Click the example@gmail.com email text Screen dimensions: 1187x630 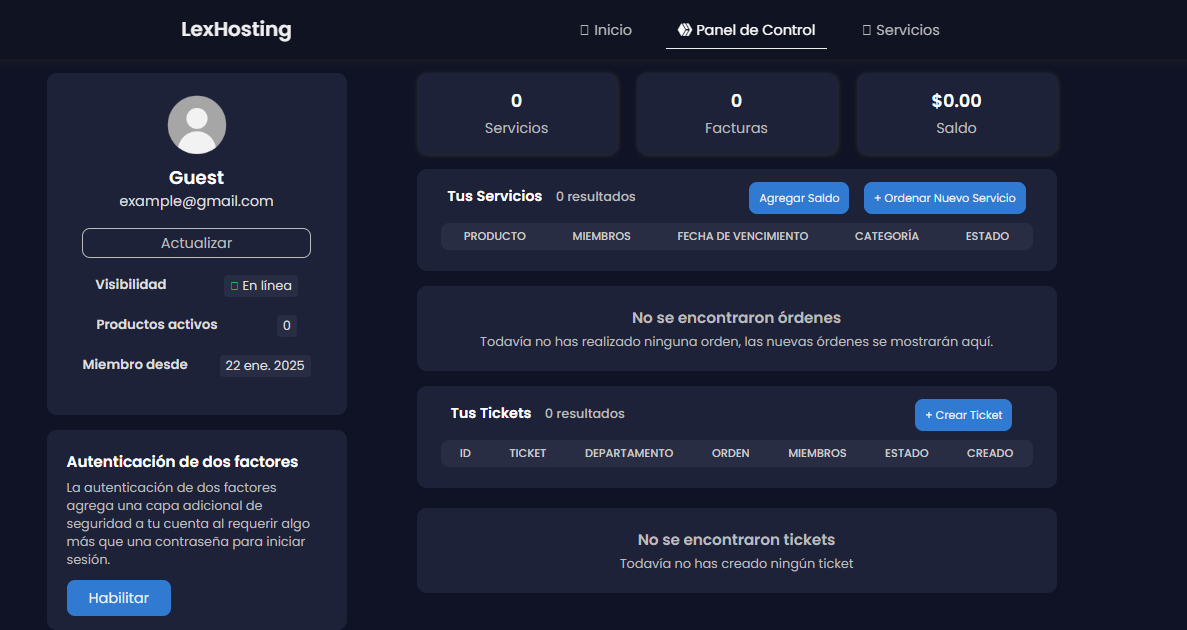(x=196, y=201)
